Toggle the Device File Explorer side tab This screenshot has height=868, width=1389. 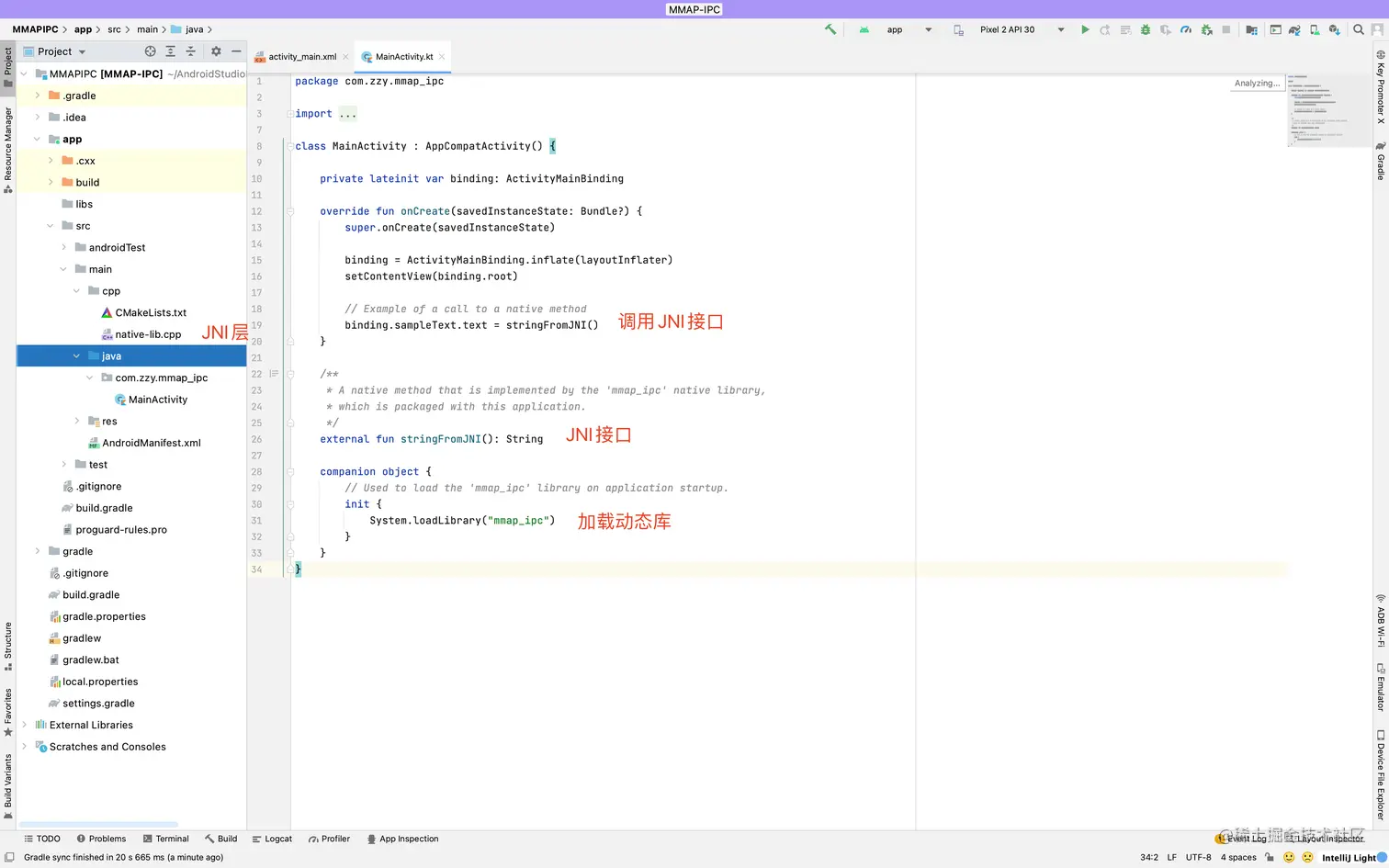[x=1380, y=774]
